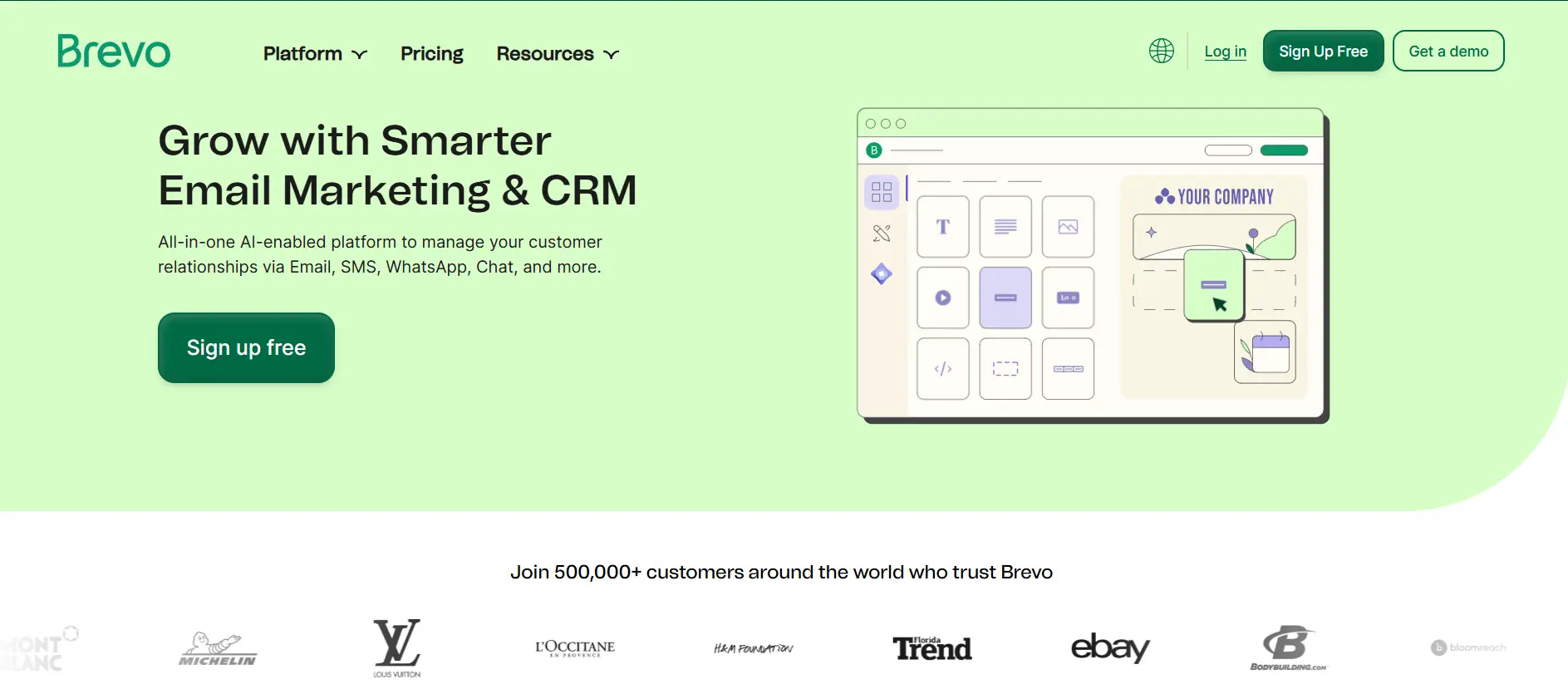This screenshot has width=1568, height=684.
Task: Click the Bodybuilding.com logo
Action: point(1288,648)
